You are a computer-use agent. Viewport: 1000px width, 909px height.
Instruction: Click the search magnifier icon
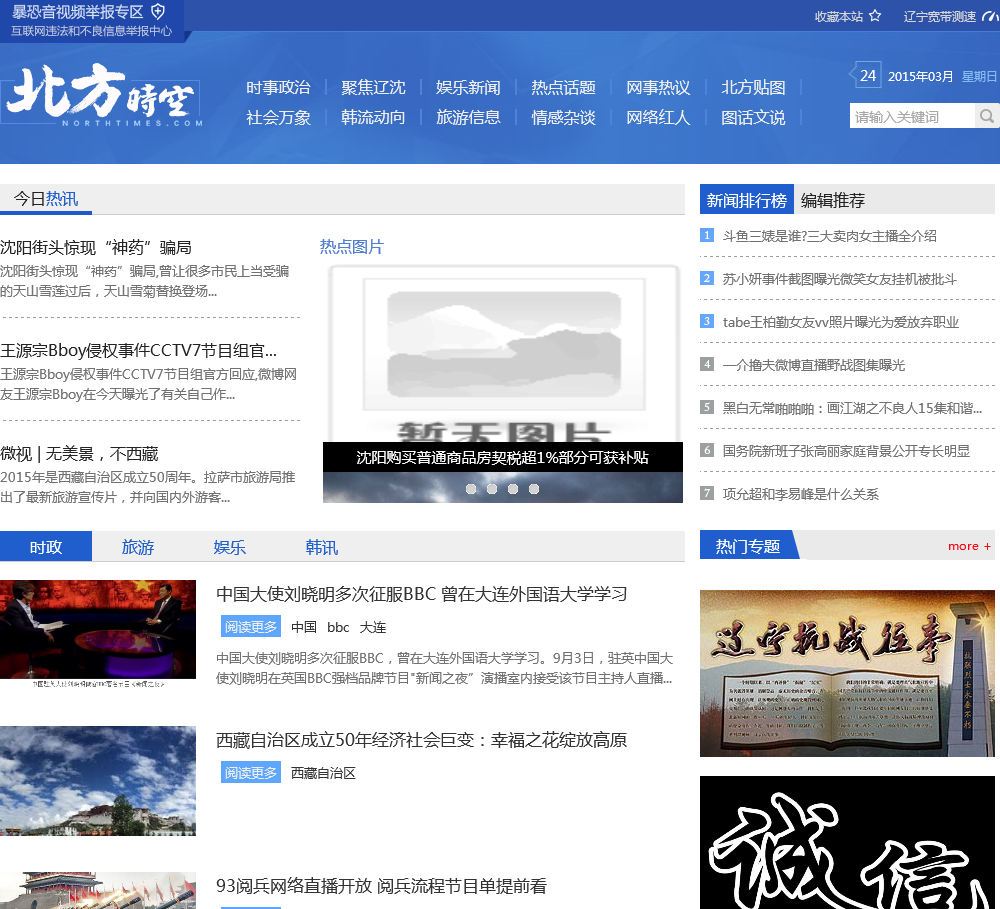[x=987, y=116]
